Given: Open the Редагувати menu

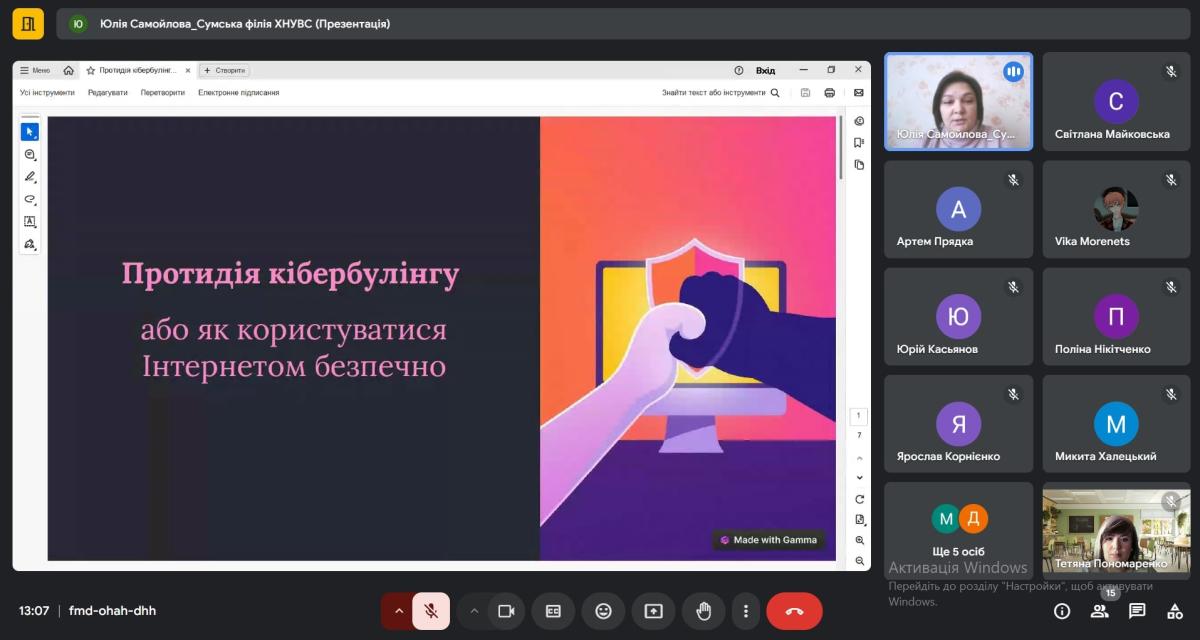Looking at the screenshot, I should coord(107,92).
